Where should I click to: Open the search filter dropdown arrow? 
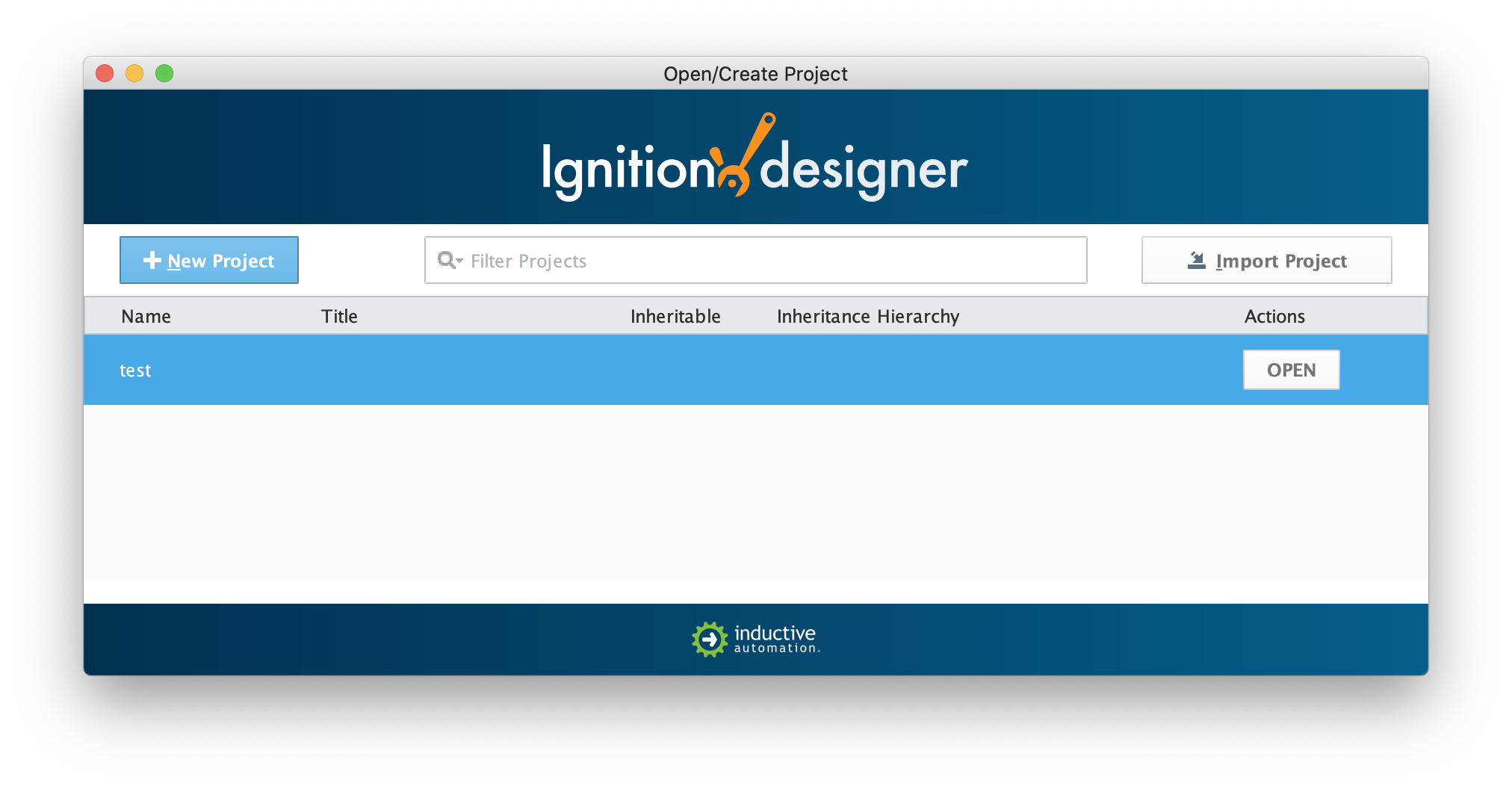pos(459,261)
